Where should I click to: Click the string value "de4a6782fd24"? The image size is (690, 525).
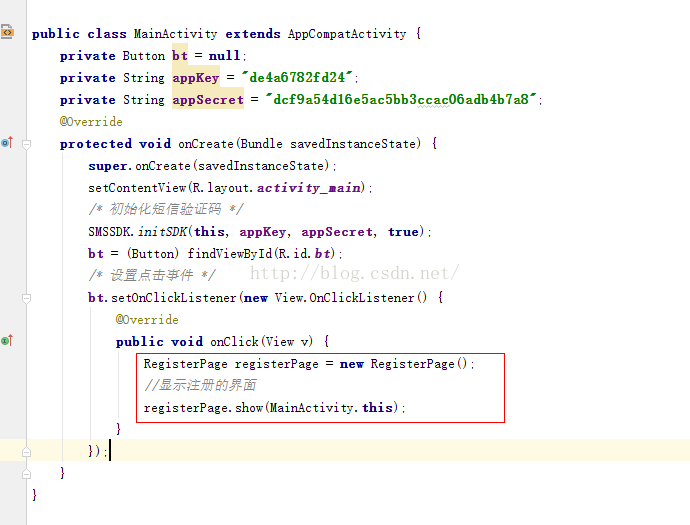[297, 77]
